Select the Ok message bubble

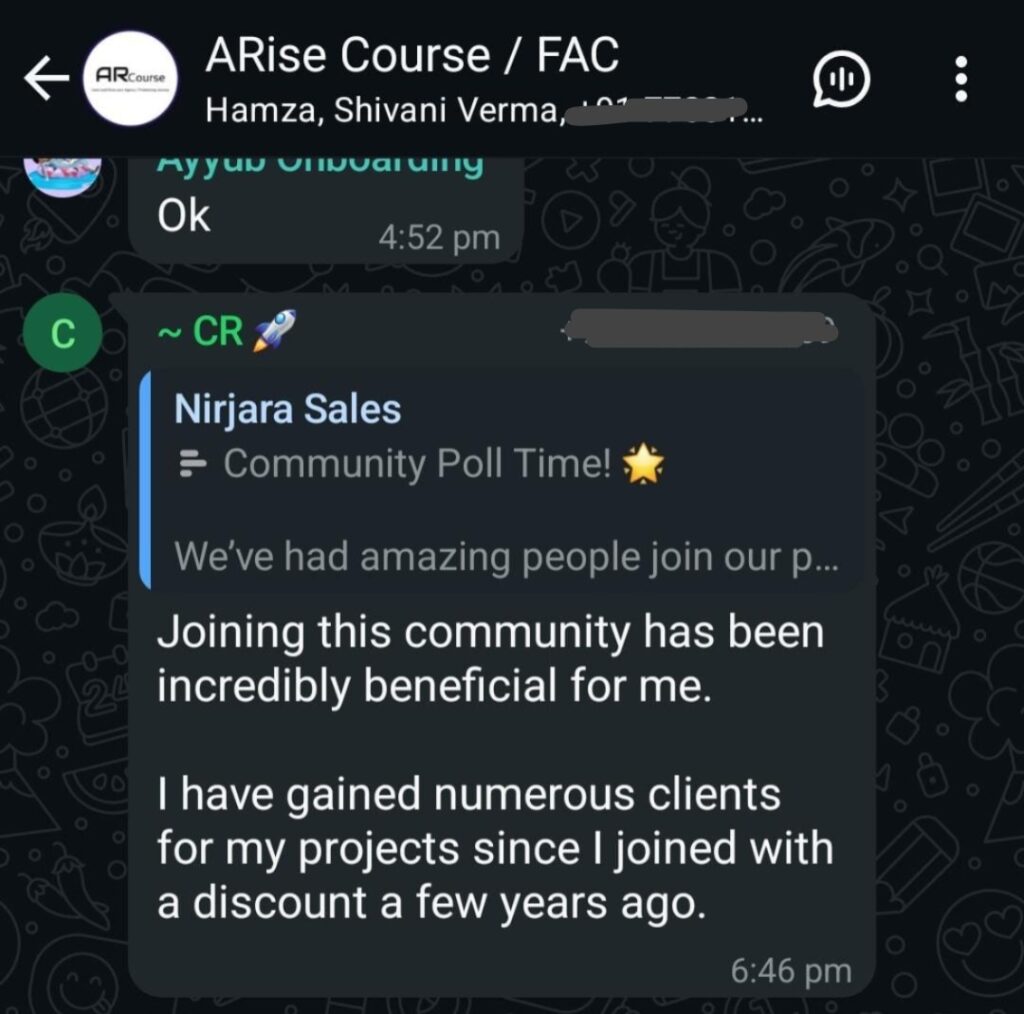point(326,210)
